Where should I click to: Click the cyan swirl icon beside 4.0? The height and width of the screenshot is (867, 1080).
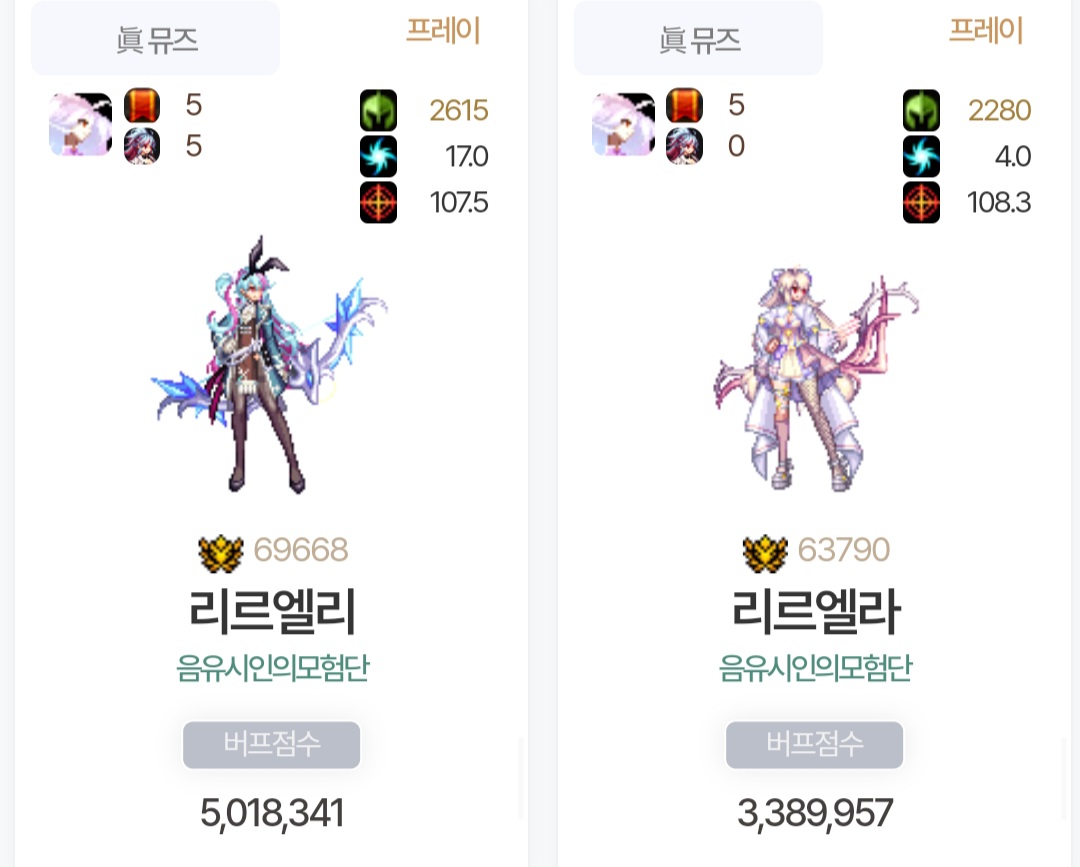[921, 156]
